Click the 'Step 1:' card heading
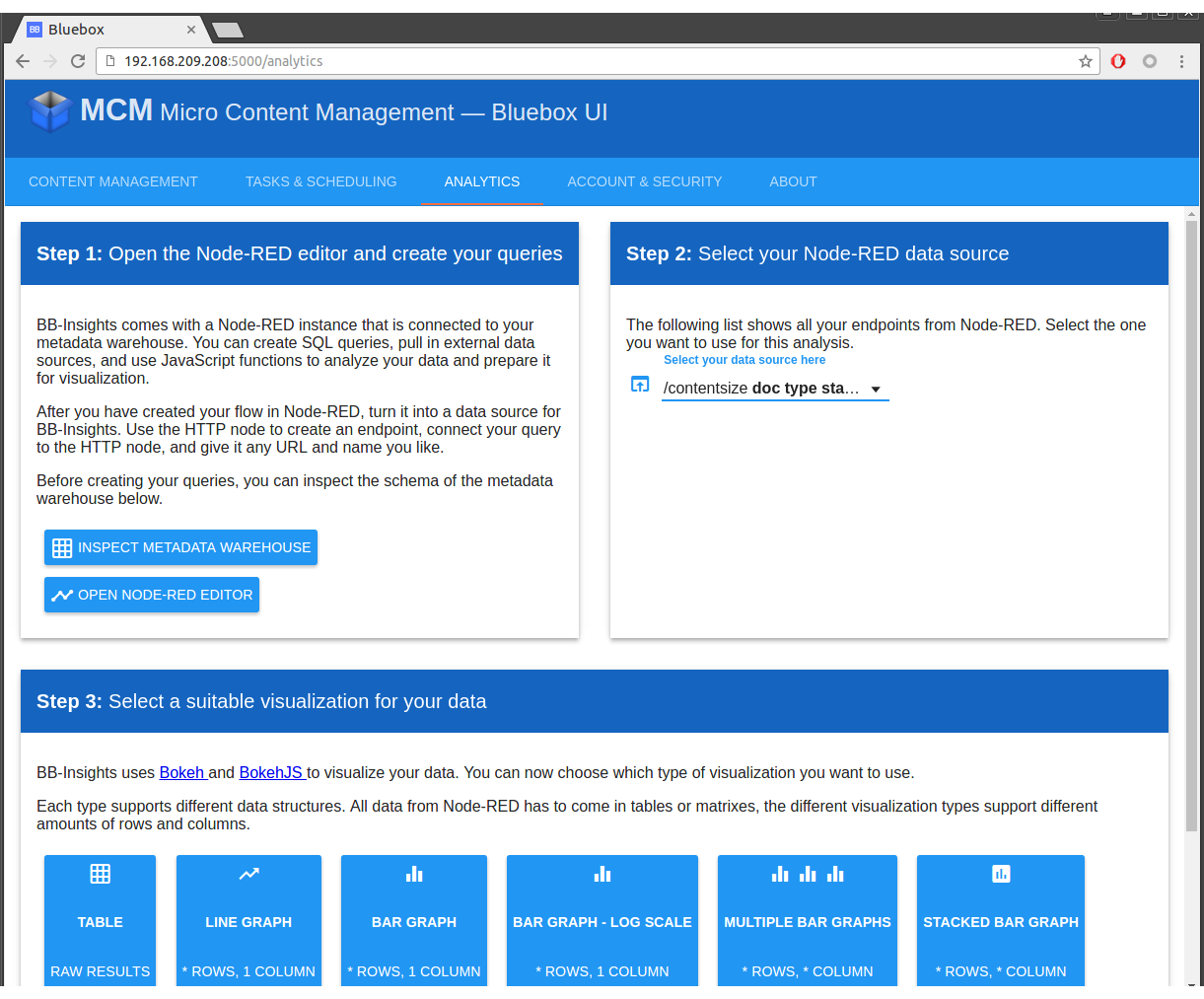The width and height of the screenshot is (1204, 999). (x=300, y=253)
